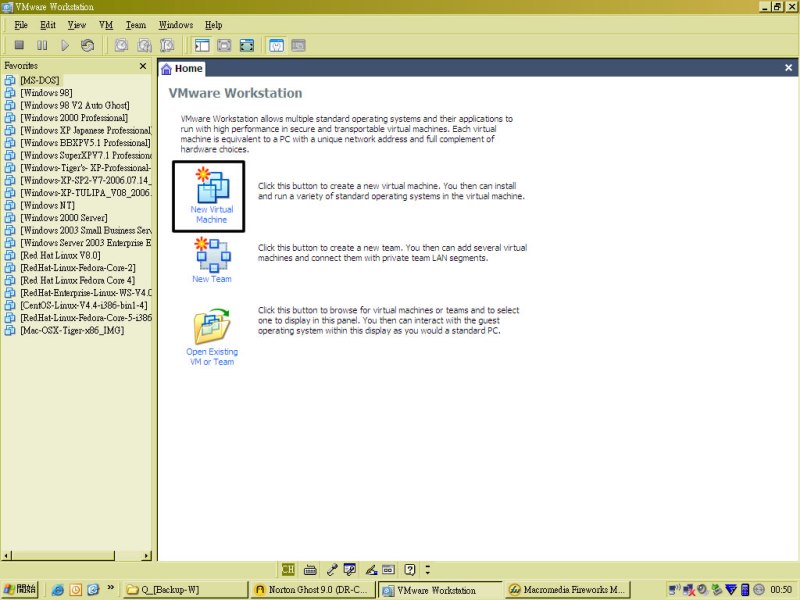Select [Windows 2000 Professional] favorite

(74, 118)
